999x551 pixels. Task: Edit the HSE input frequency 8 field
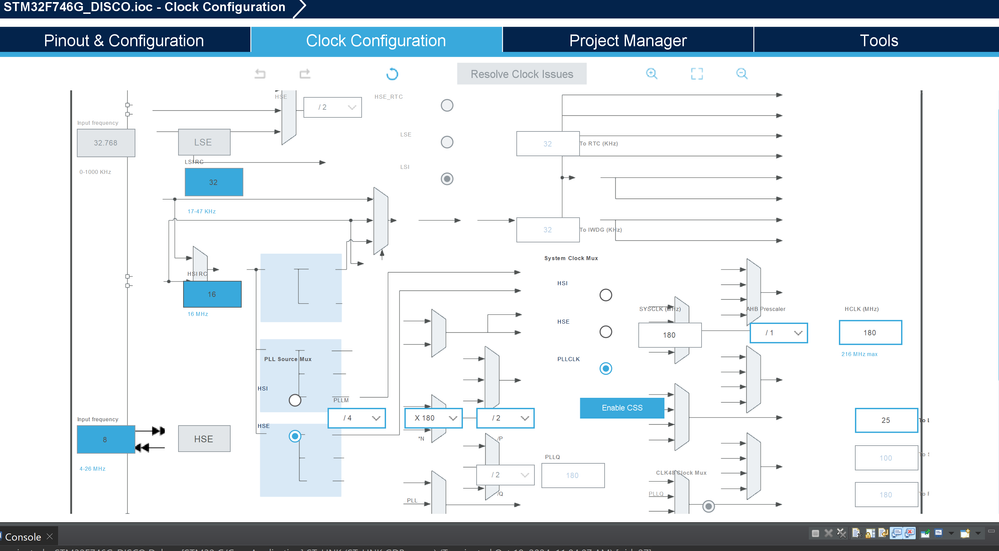tap(106, 440)
